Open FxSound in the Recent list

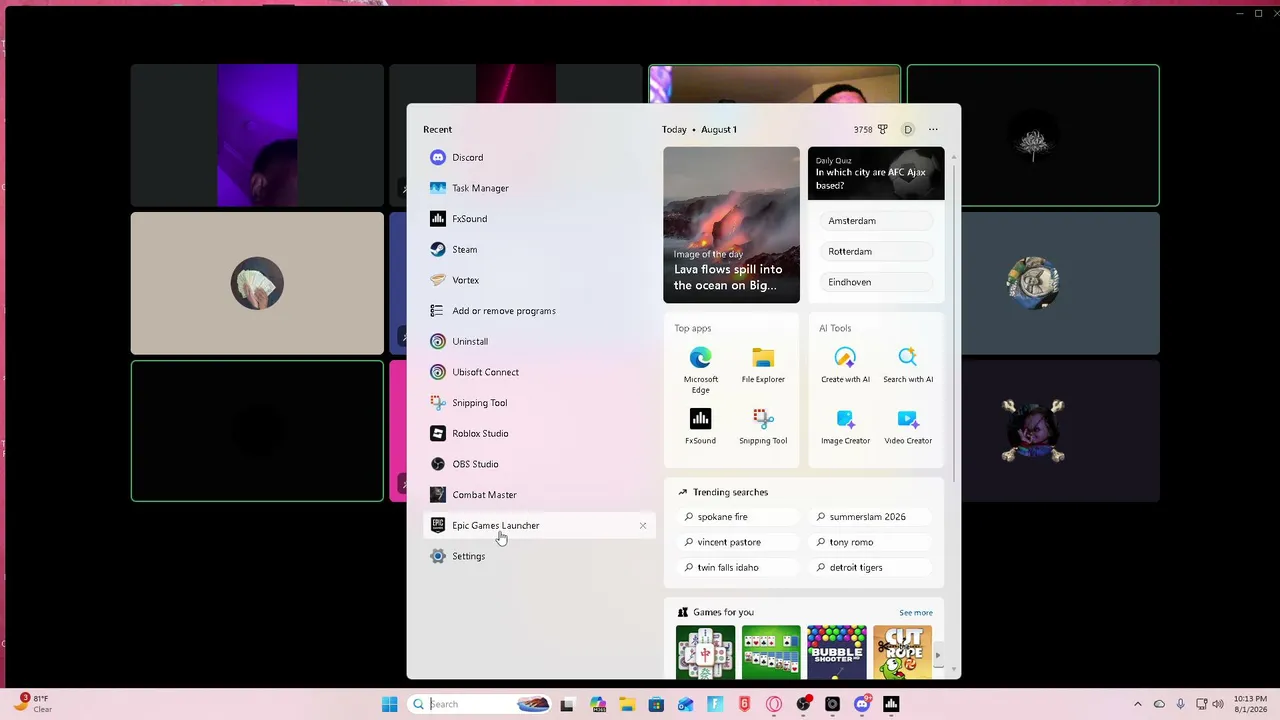(x=539, y=219)
